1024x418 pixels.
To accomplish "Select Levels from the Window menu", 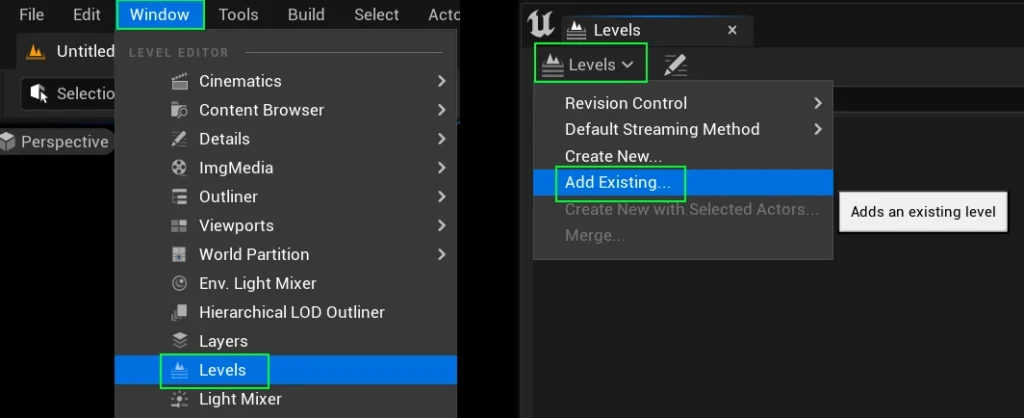I will [x=222, y=370].
